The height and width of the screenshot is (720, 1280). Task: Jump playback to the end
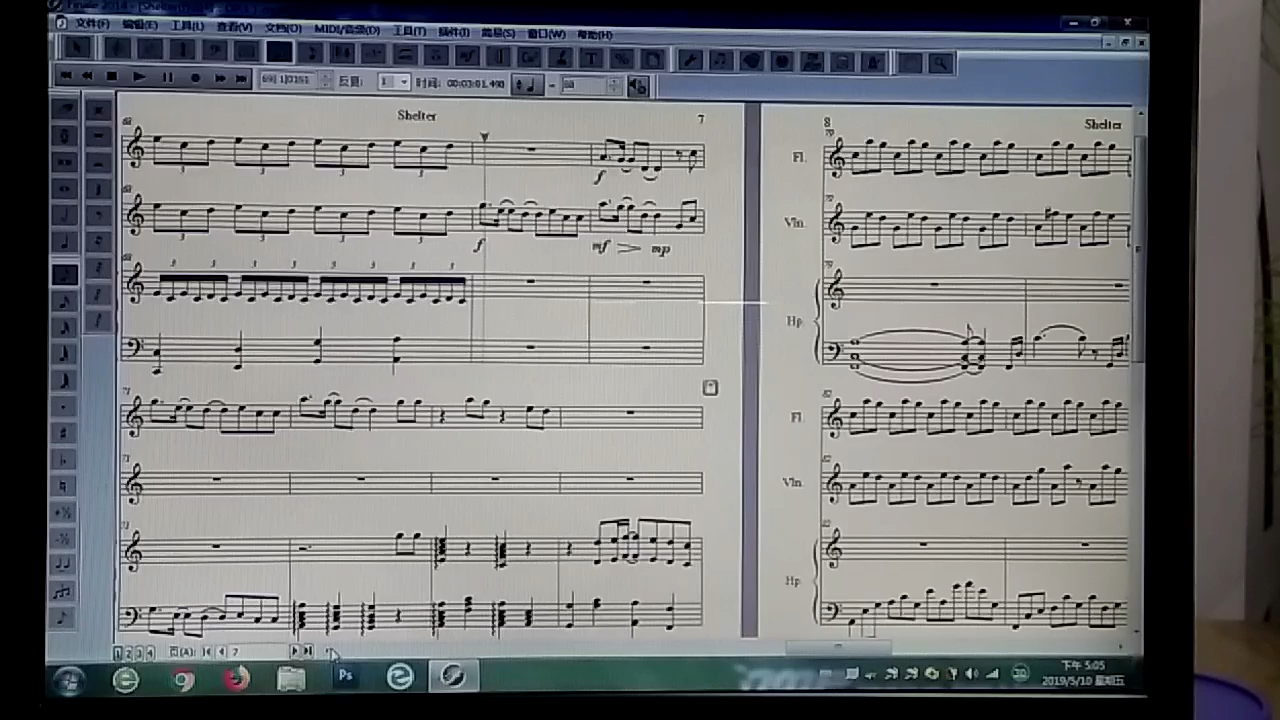[241, 78]
